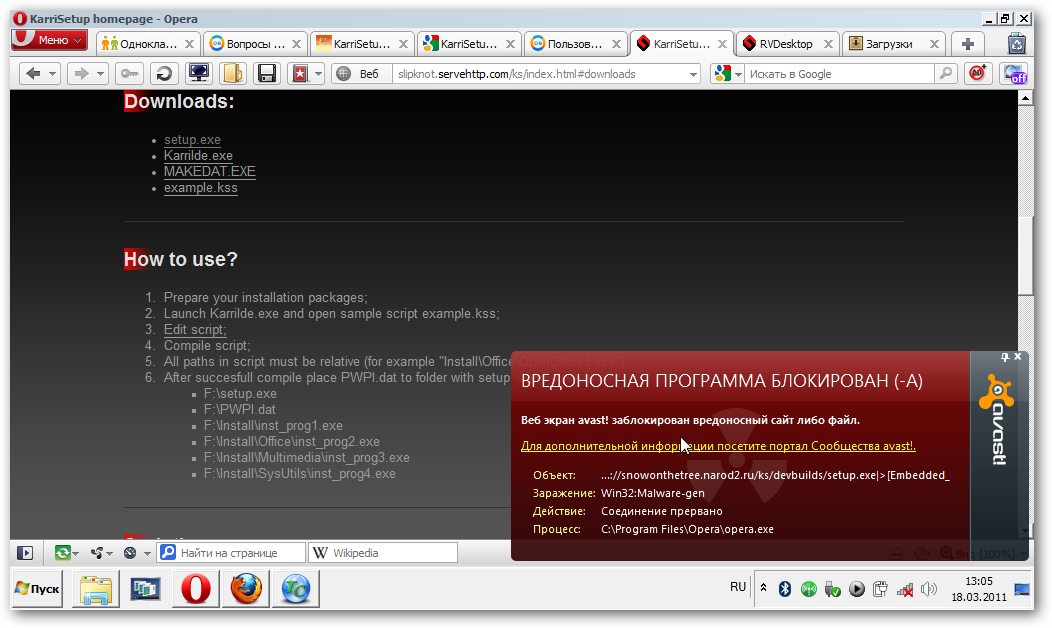The image size is (1052, 628).
Task: Show hidden tray icons arrow
Action: 764,588
